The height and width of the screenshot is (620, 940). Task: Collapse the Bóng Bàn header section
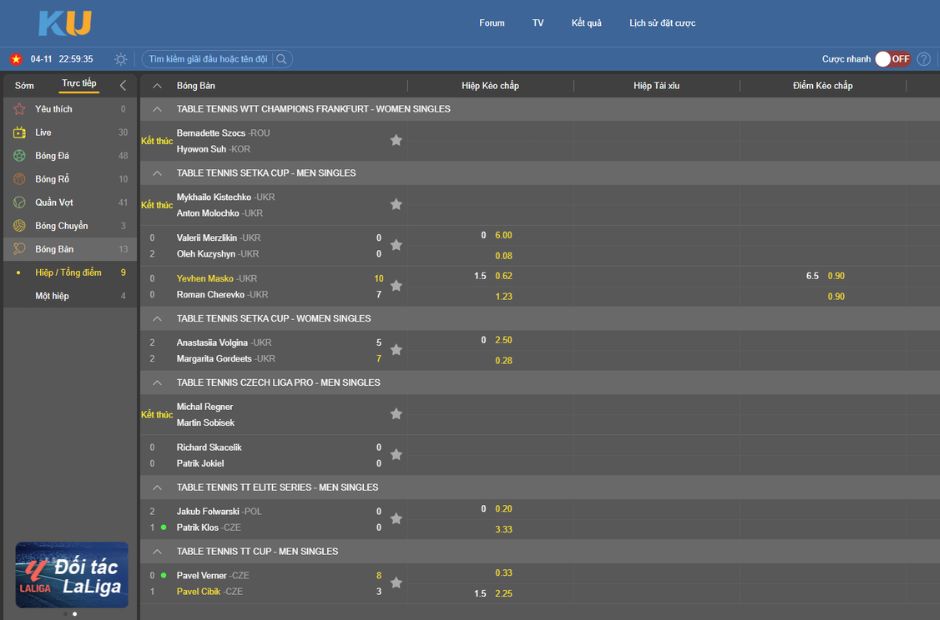click(157, 86)
